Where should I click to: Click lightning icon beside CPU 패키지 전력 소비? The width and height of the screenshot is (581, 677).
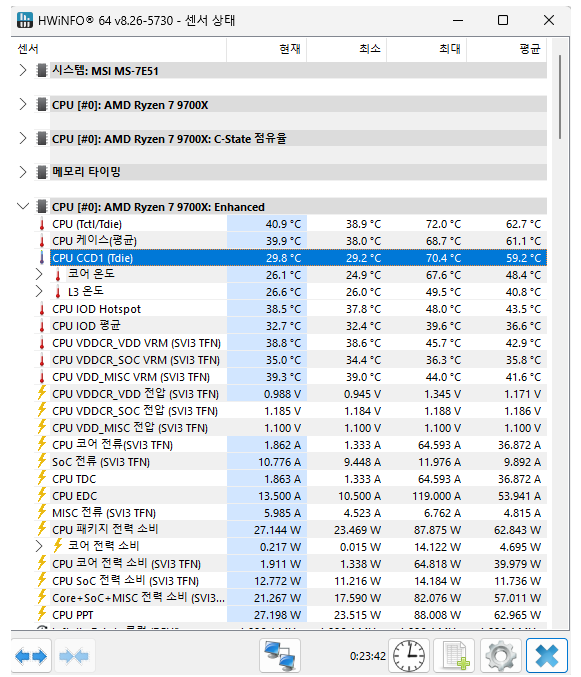[42, 529]
